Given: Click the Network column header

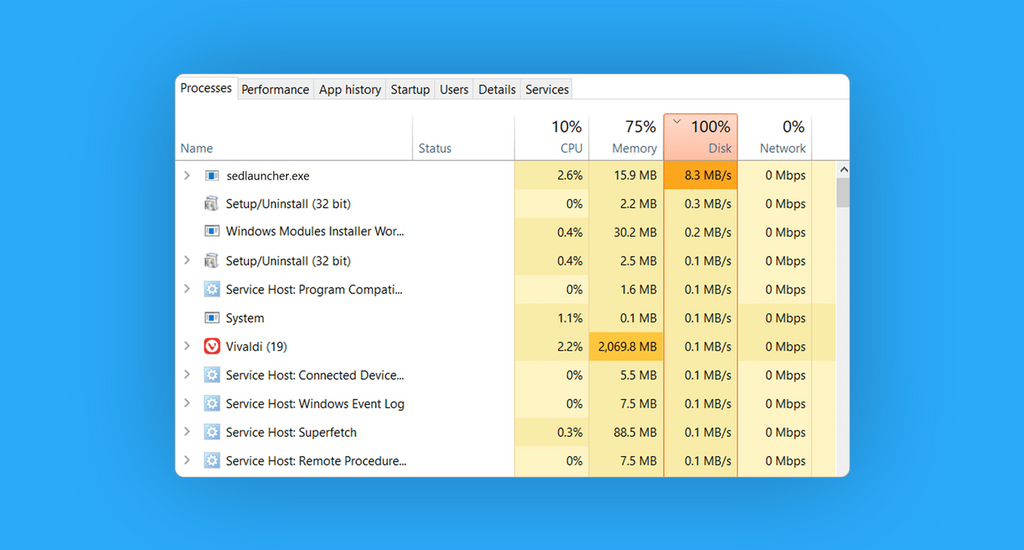Looking at the screenshot, I should 774,137.
